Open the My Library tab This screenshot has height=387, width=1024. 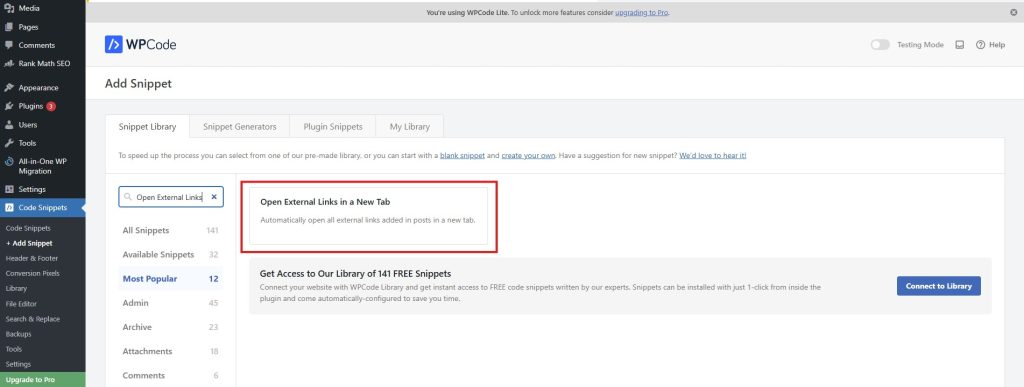click(x=409, y=127)
